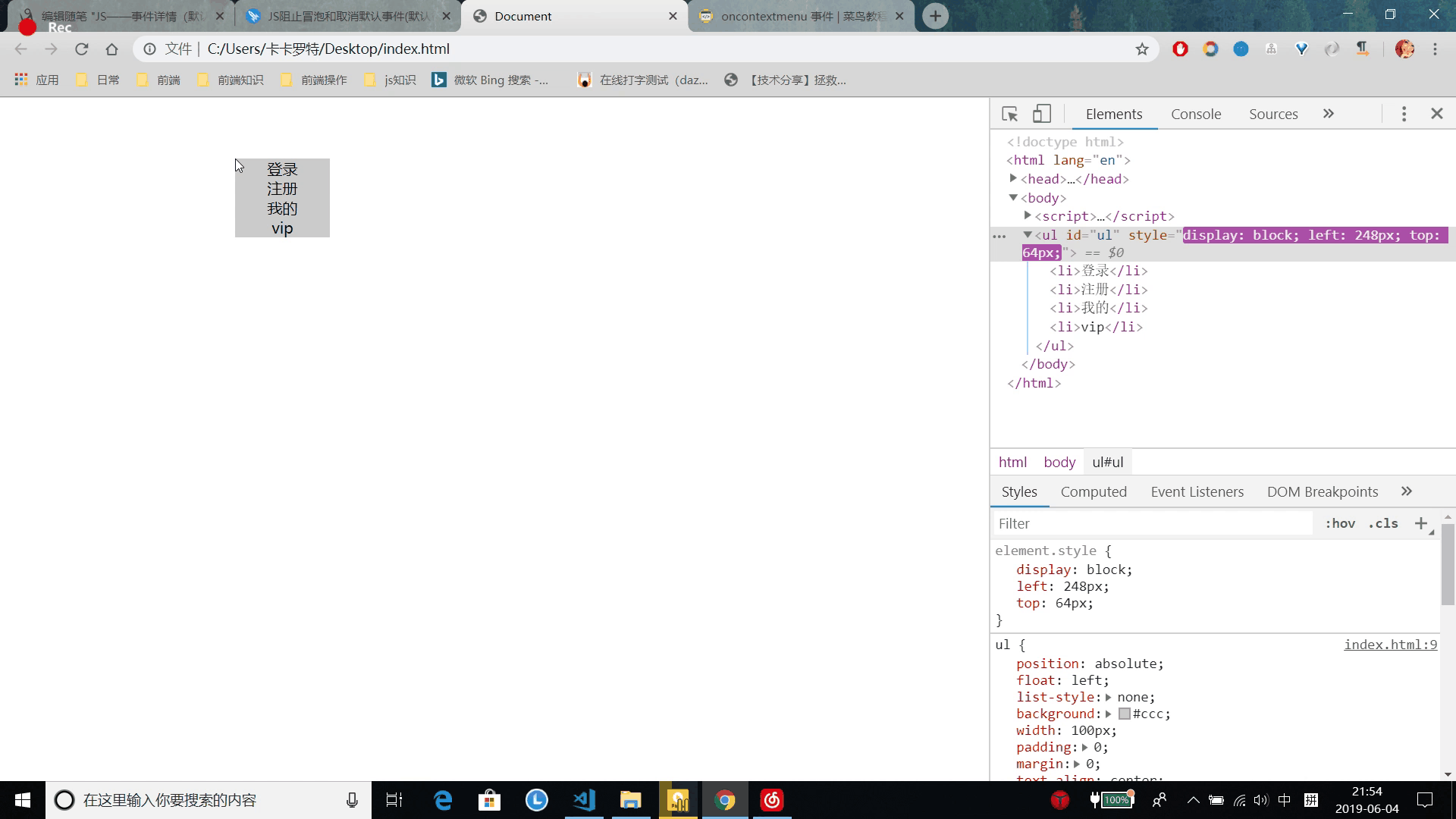
Task: Expand the margin shorthand property
Action: click(x=1077, y=764)
